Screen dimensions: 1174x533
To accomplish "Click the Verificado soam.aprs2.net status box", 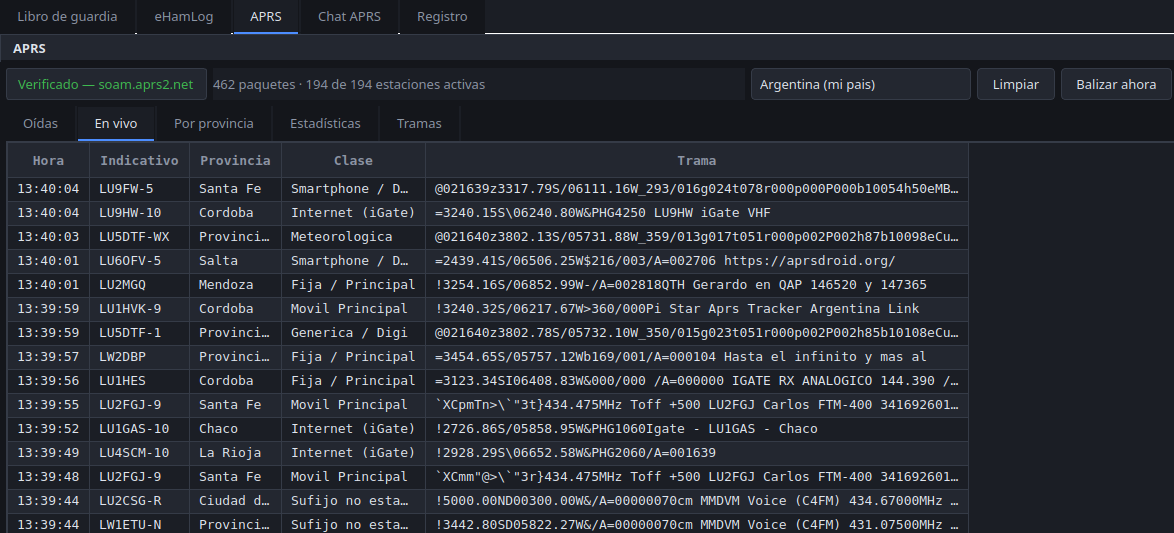I will pyautogui.click(x=106, y=85).
